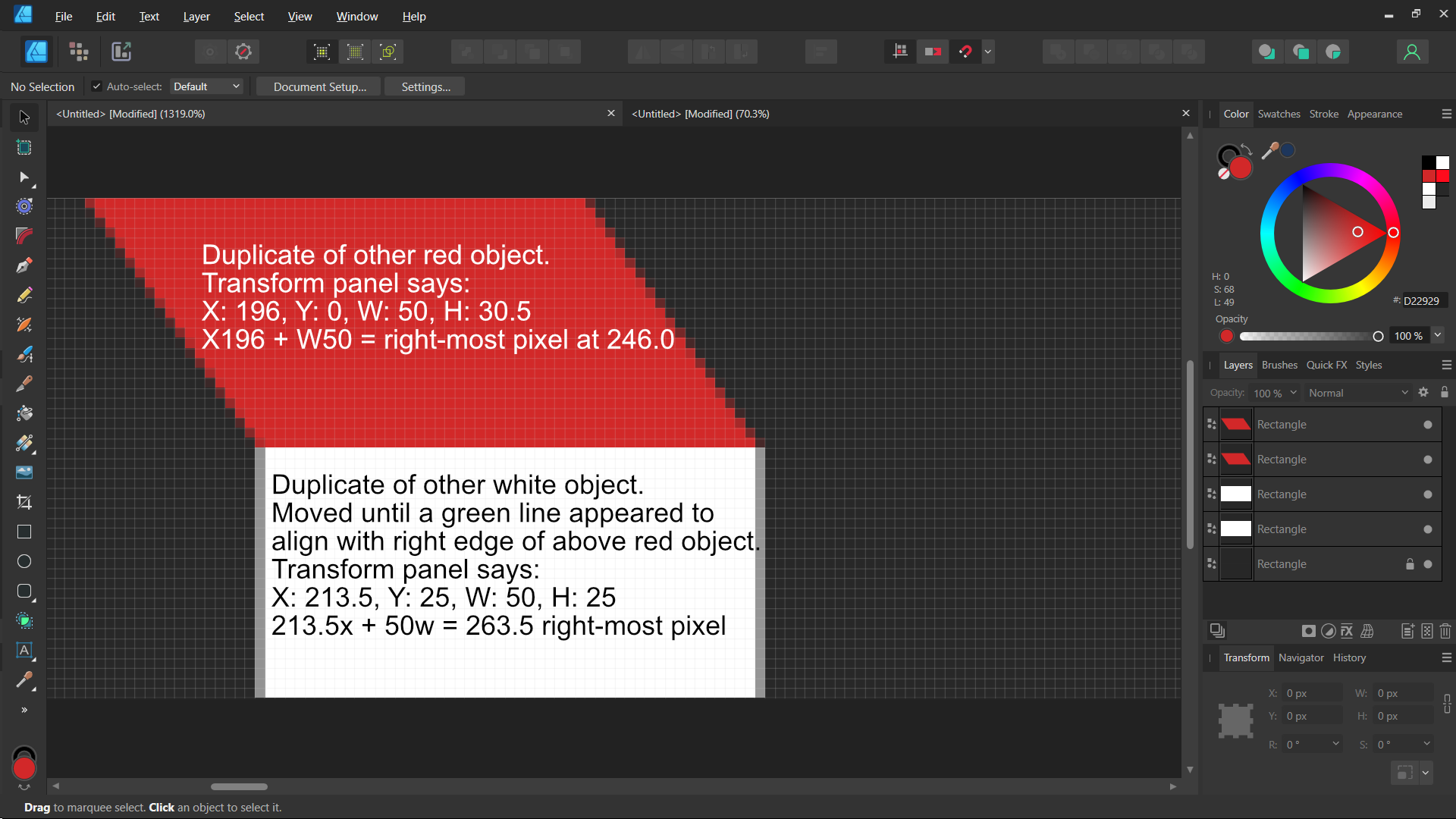Switch to the Navigator tab
Image resolution: width=1456 pixels, height=819 pixels.
[1301, 657]
